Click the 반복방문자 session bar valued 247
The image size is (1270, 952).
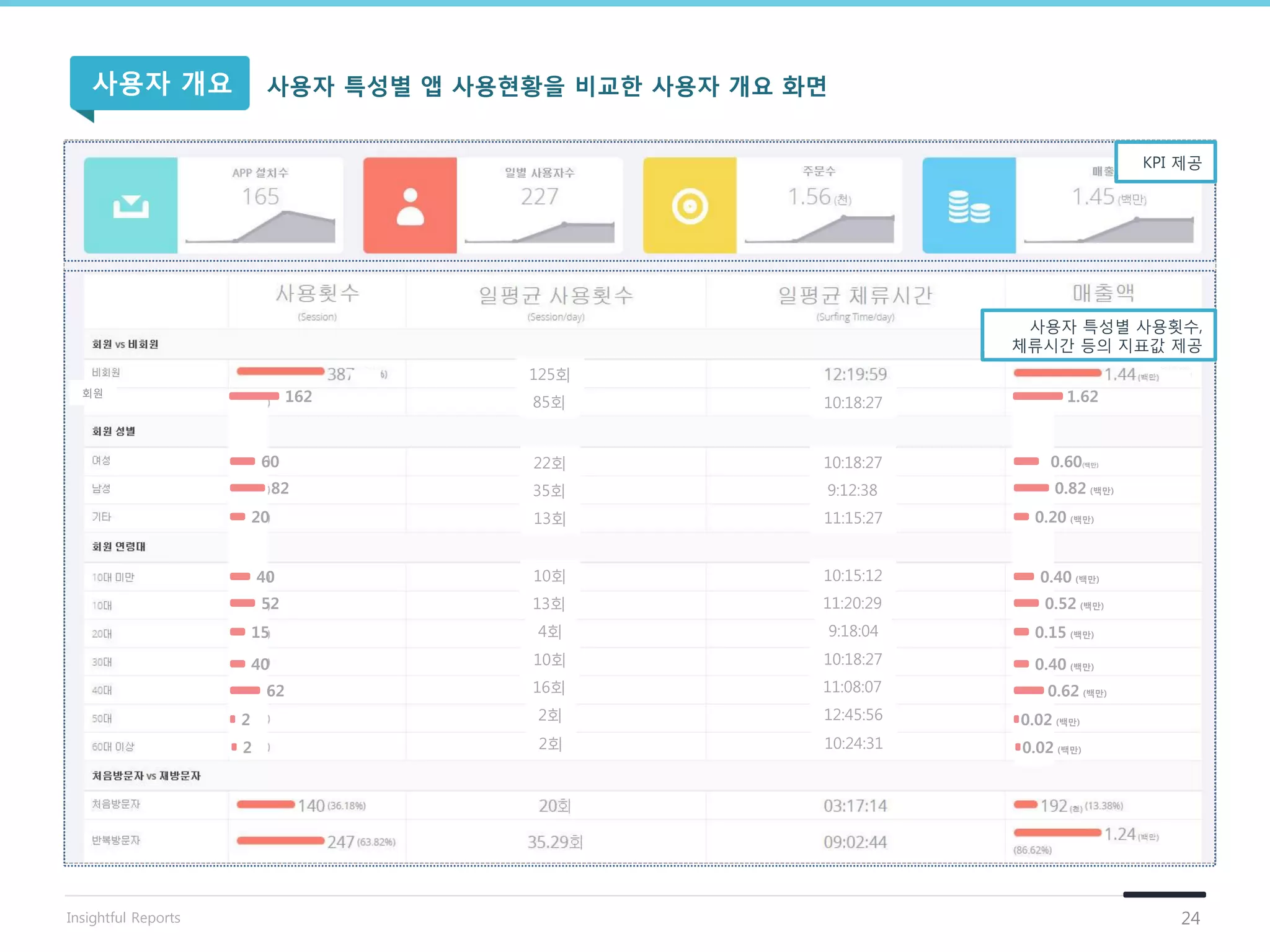click(x=280, y=840)
